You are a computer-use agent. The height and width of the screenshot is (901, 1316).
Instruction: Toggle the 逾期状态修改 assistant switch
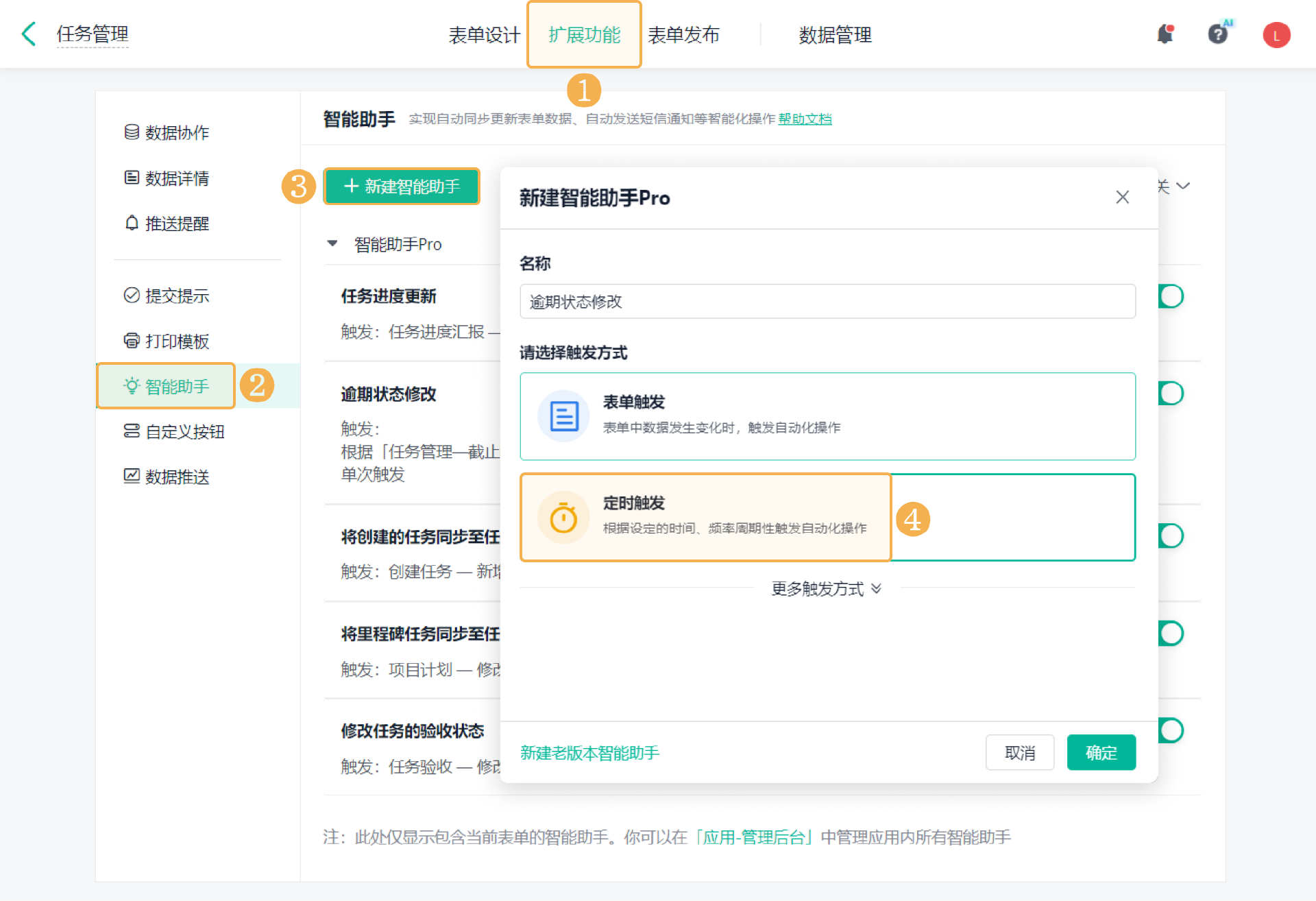click(1171, 394)
